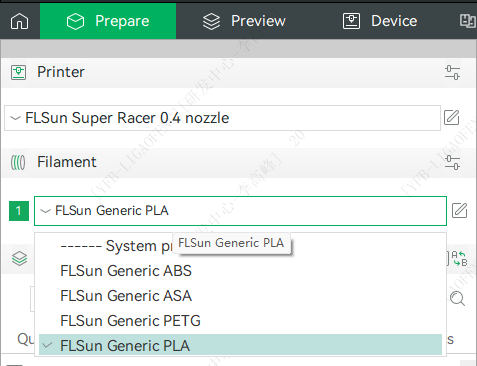
Task: Open filament settings sliders icon
Action: click(x=452, y=162)
